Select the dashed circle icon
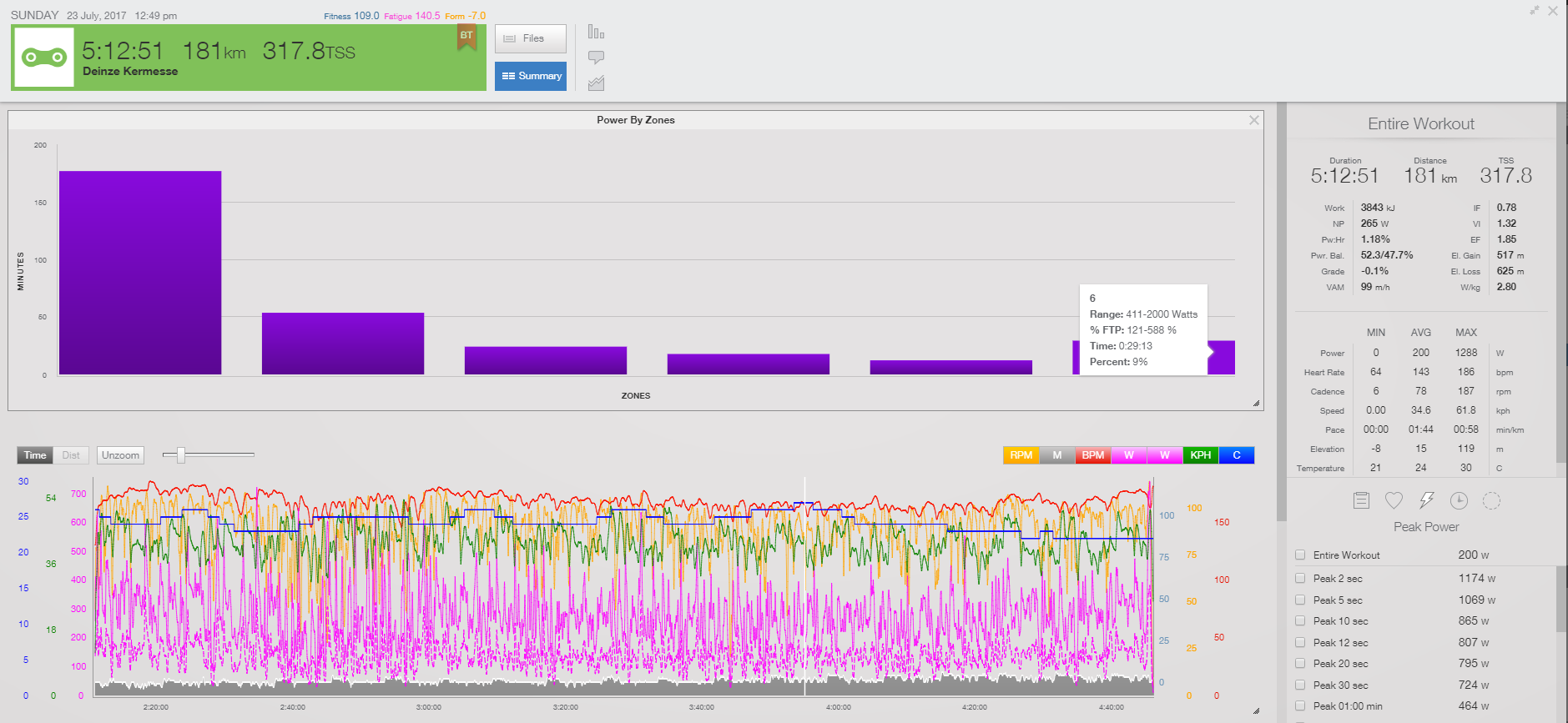The image size is (1568, 723). pos(1491,500)
